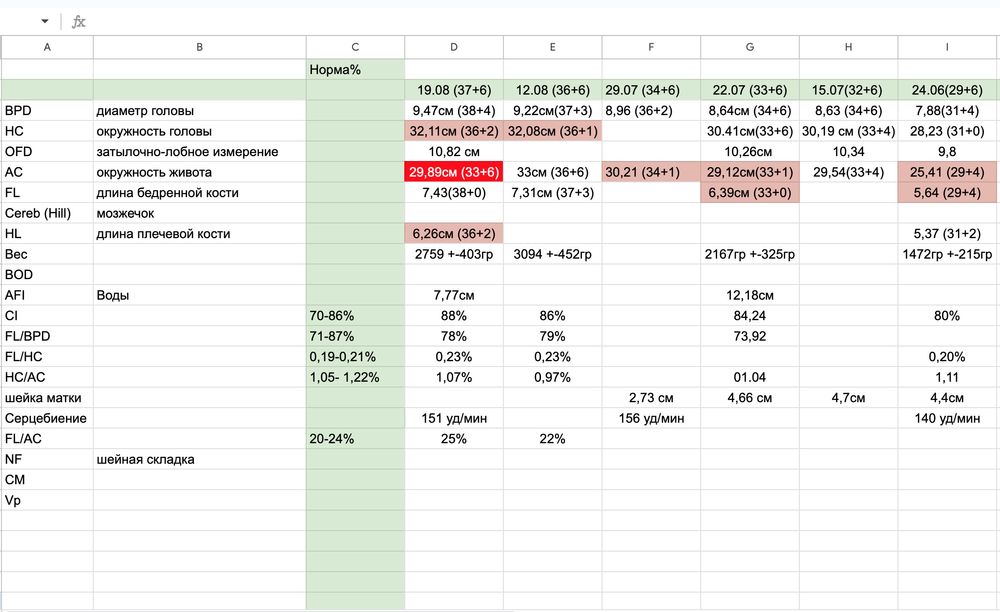Select column I header
Screen dimensions: 1000x612
(947, 47)
